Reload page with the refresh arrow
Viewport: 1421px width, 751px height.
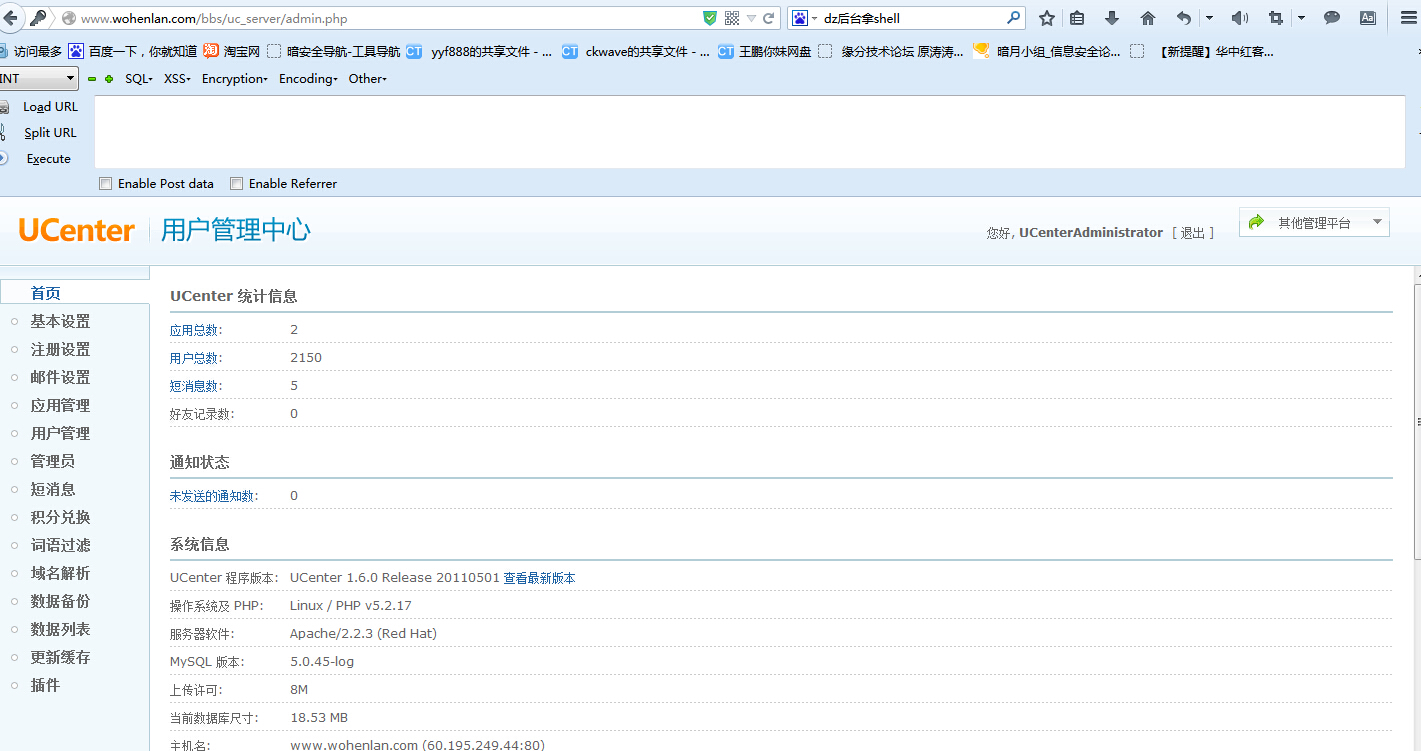click(x=769, y=18)
